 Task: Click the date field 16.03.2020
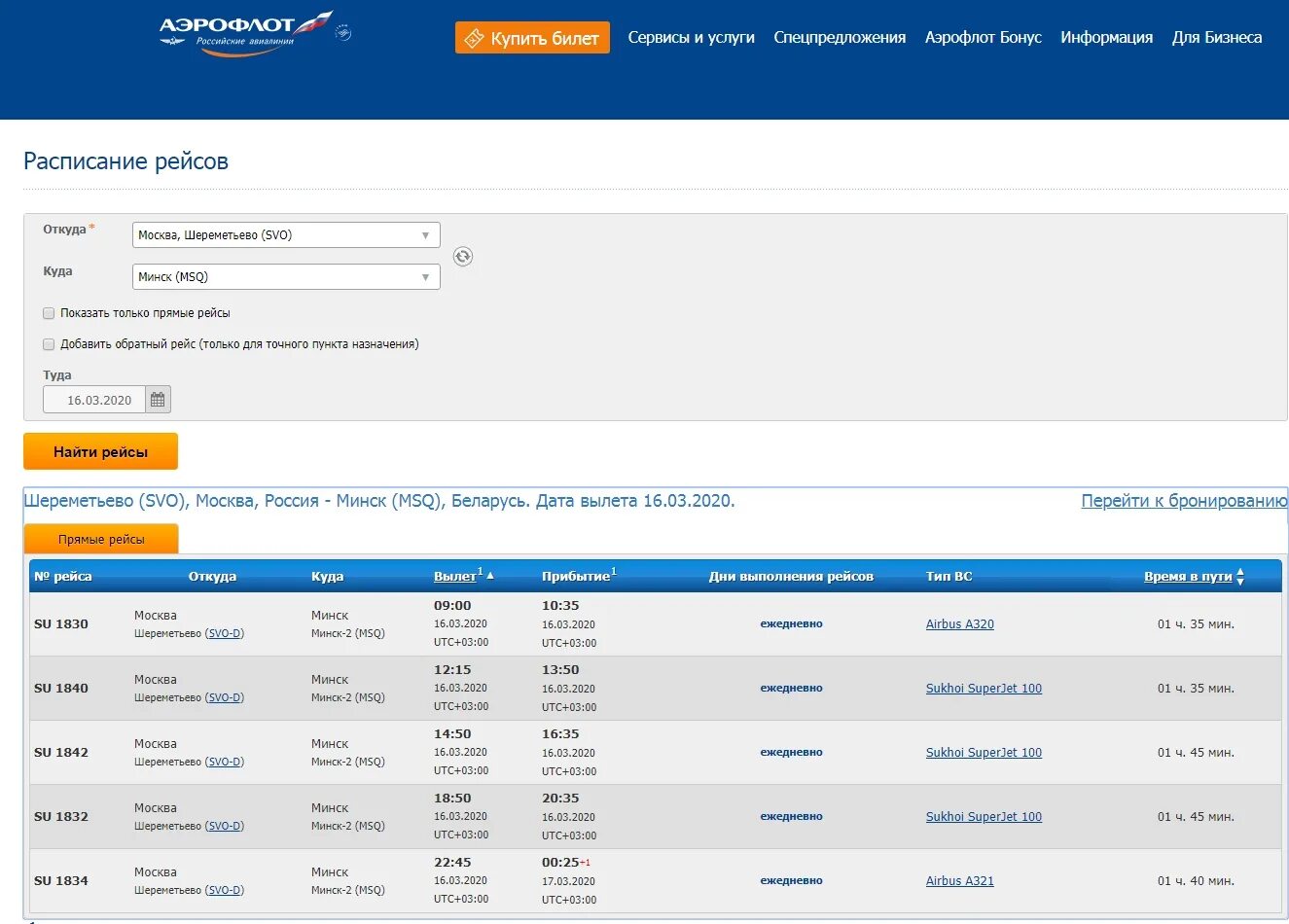tap(94, 400)
